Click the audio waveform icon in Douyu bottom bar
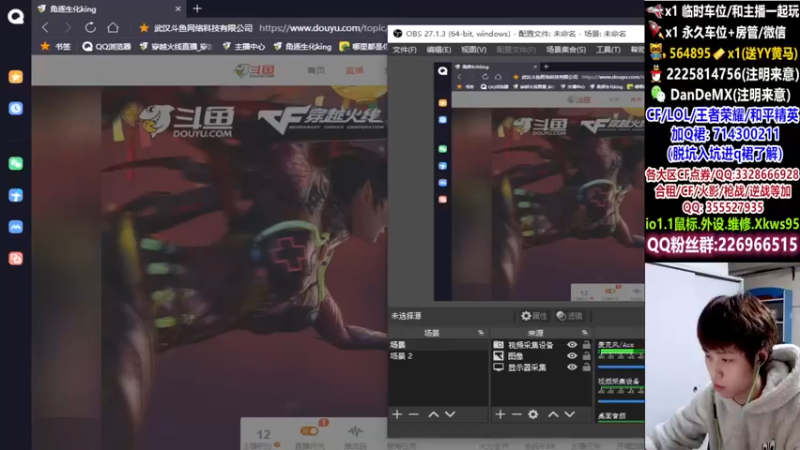Viewport: 800px width, 450px height. click(356, 432)
